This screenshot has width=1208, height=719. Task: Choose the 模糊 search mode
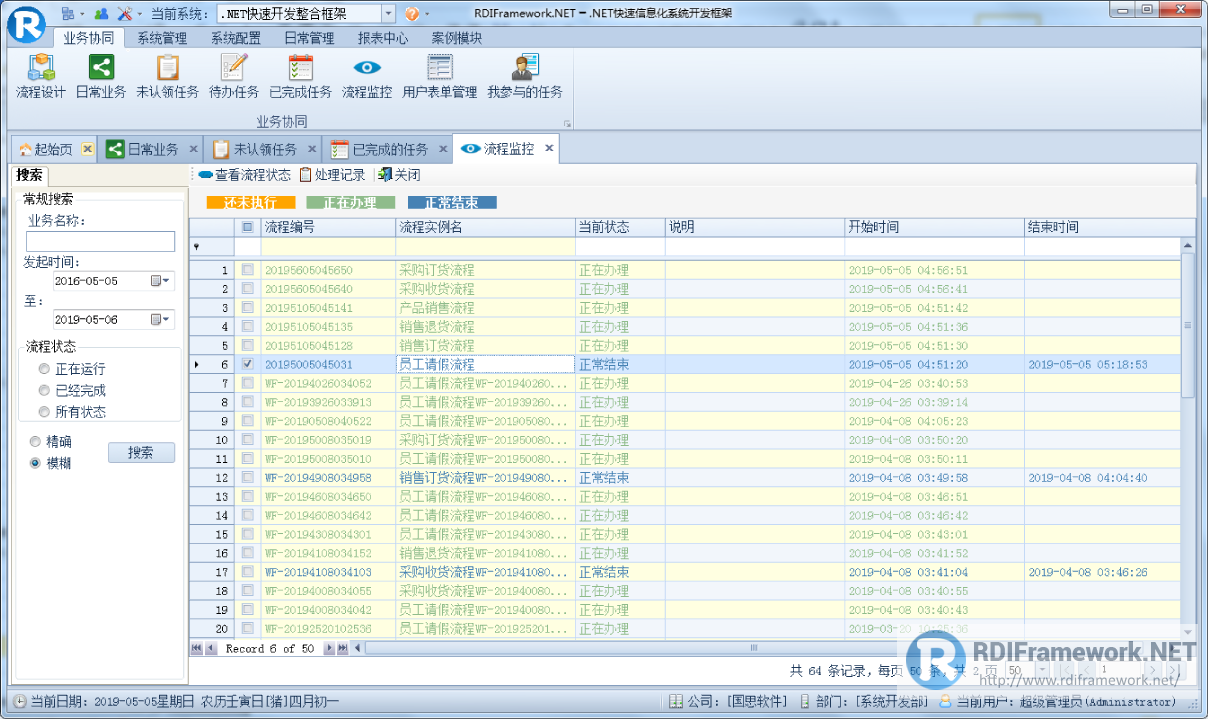click(x=36, y=463)
